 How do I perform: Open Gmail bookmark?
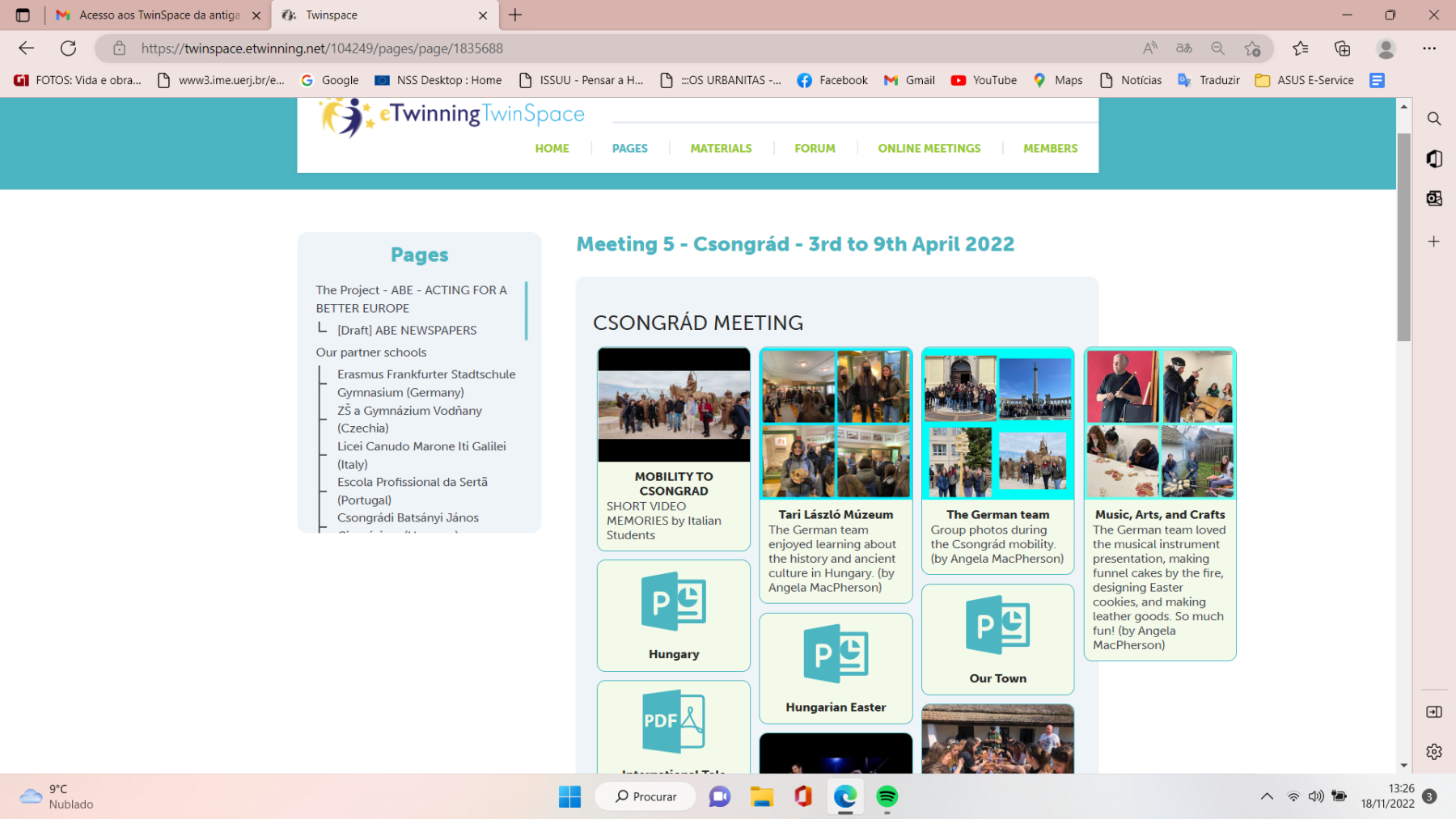[909, 80]
